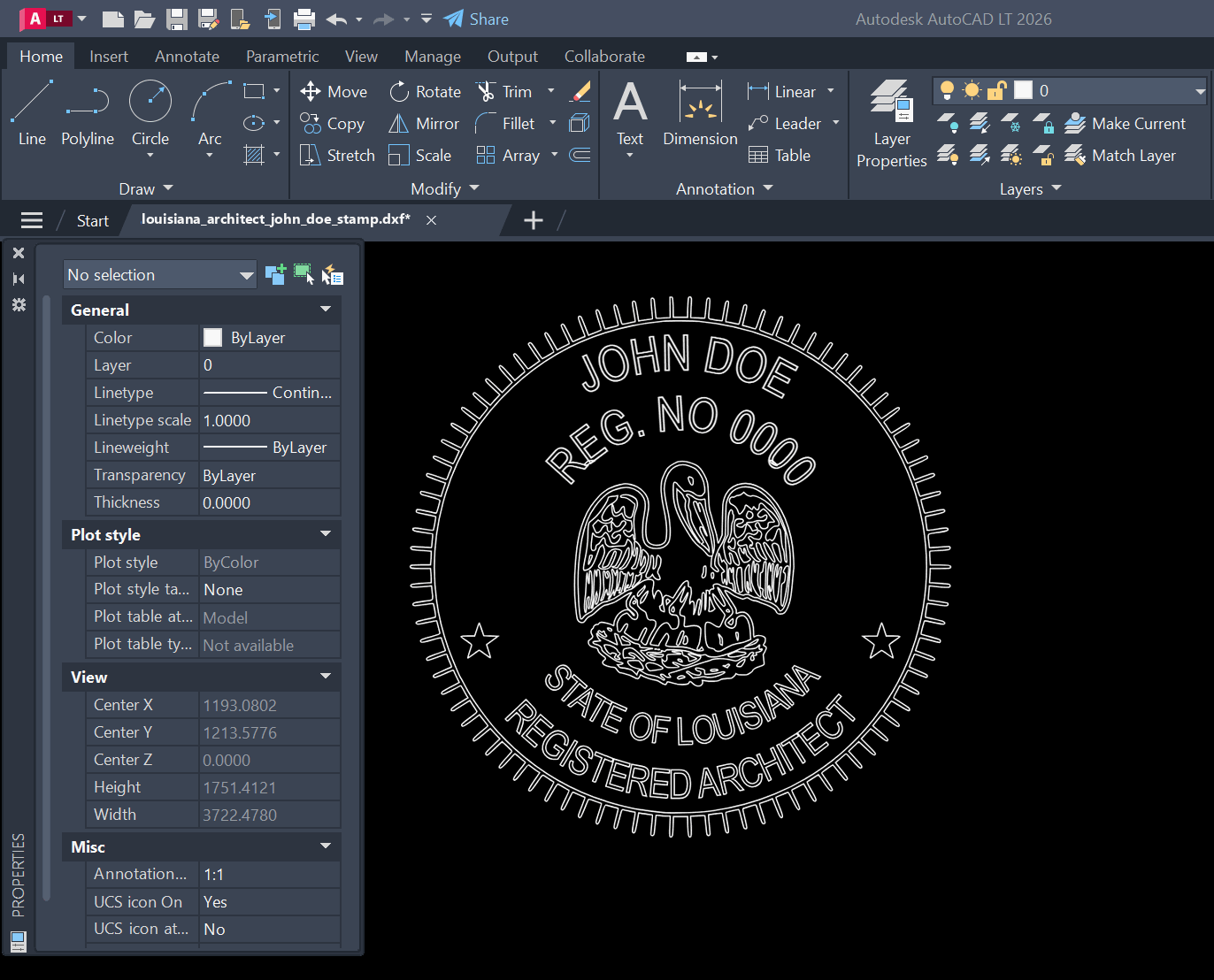Collapse the General properties section

point(326,310)
